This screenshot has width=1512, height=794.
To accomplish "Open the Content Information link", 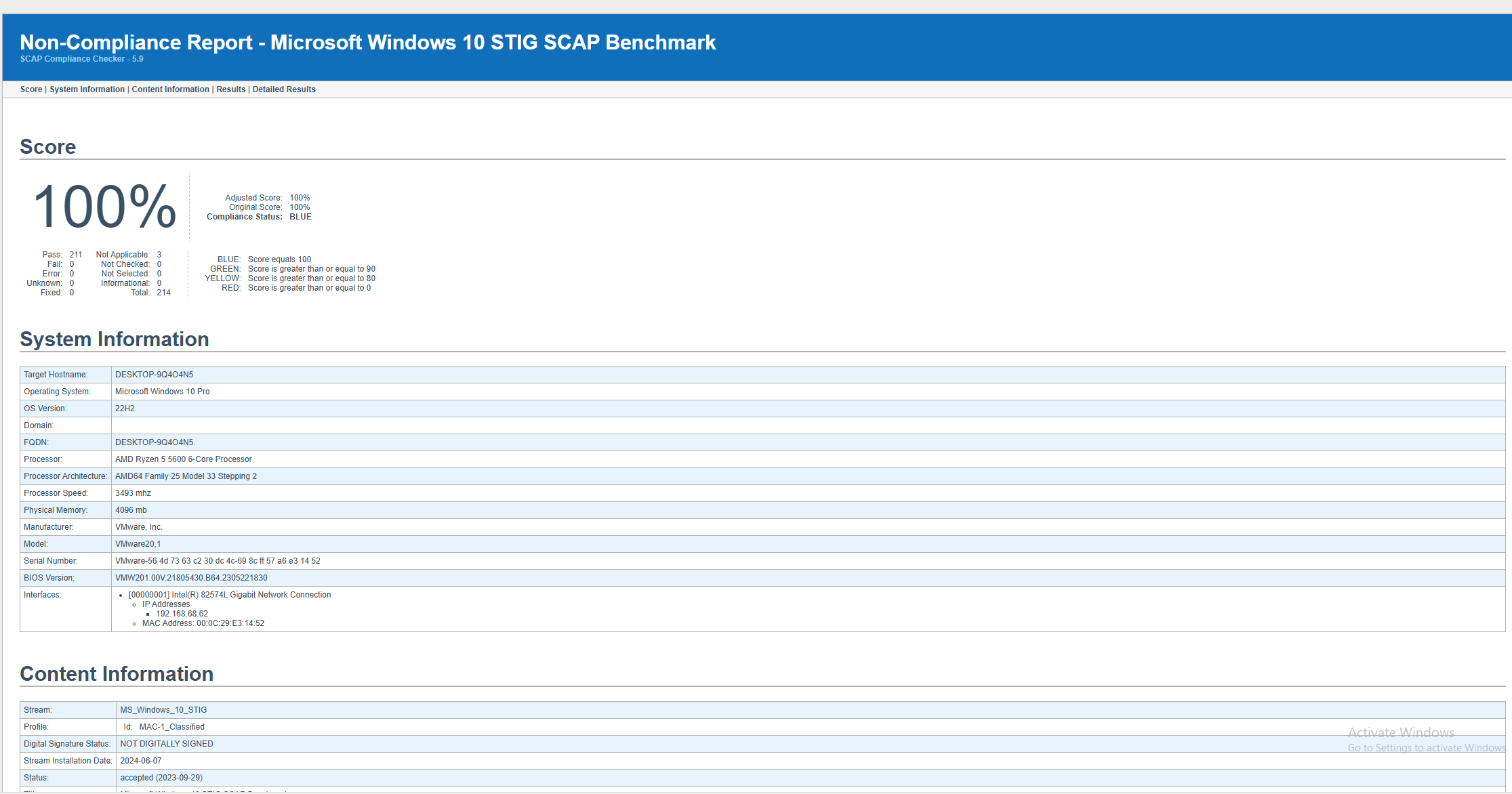I will tap(170, 89).
